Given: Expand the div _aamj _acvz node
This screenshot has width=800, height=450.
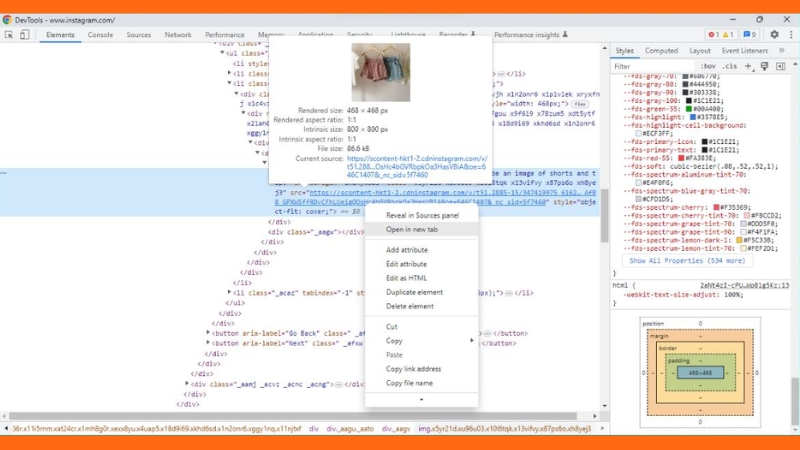Looking at the screenshot, I should tap(187, 384).
